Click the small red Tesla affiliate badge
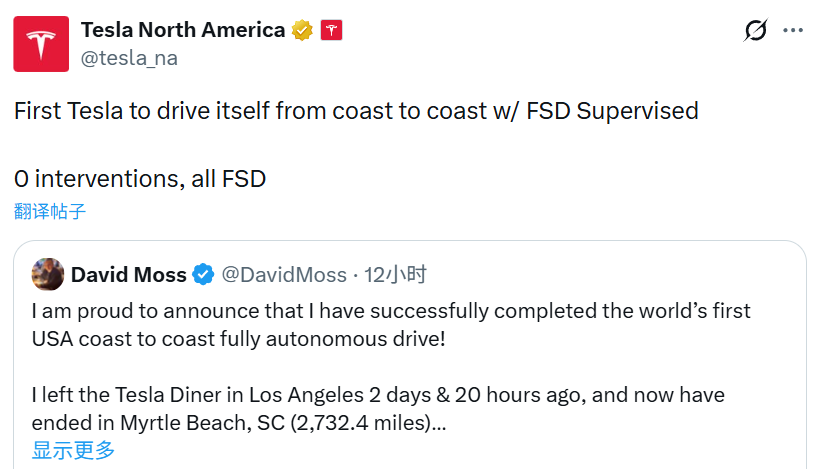Image resolution: width=816 pixels, height=469 pixels. (x=332, y=31)
